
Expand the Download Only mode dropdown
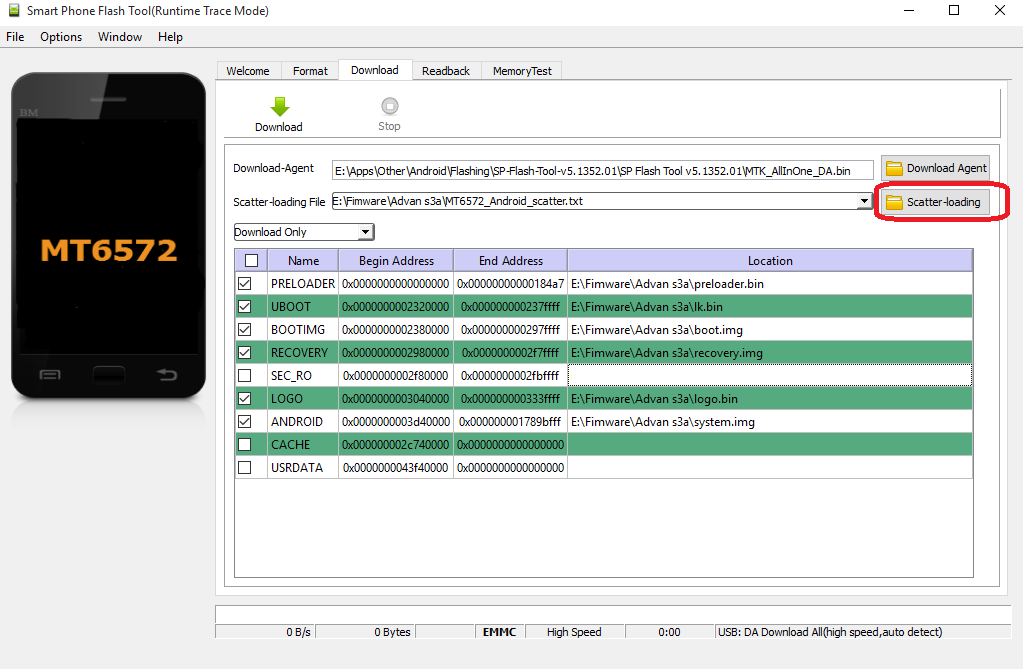tap(366, 232)
